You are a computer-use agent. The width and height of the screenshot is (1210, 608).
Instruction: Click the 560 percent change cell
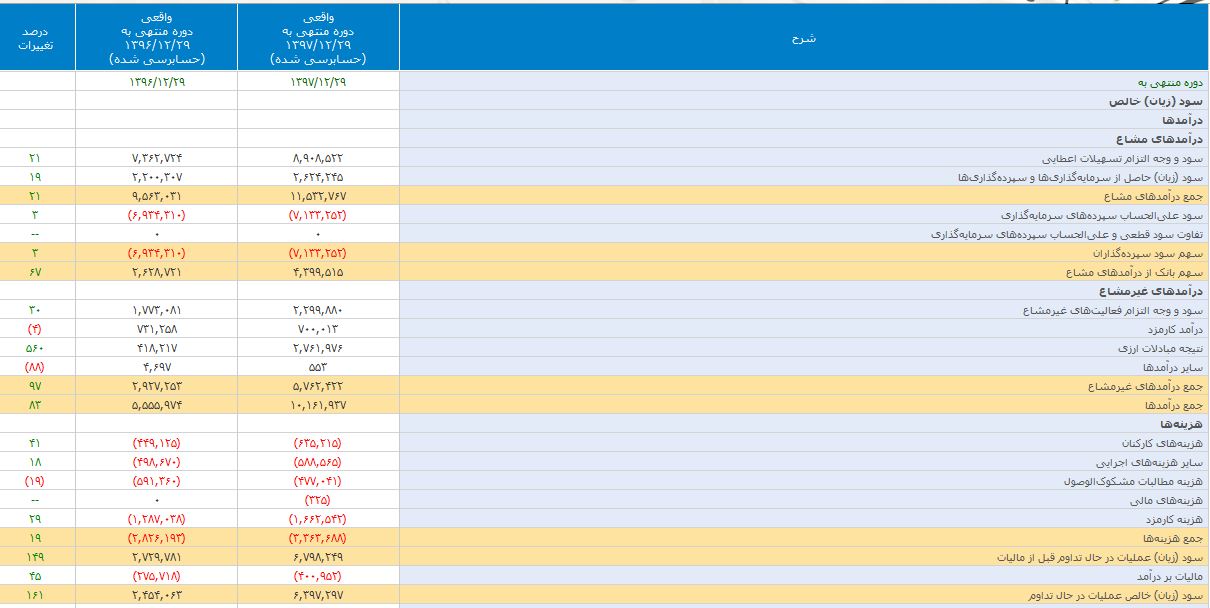[38, 348]
